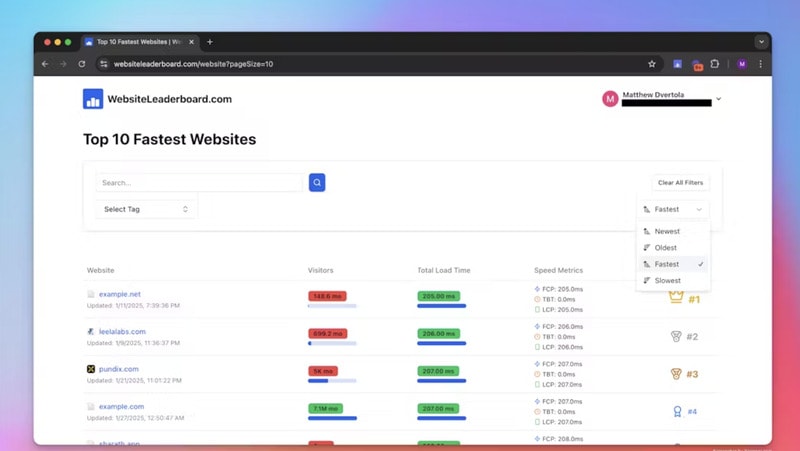Open the browser extensions puzzle icon
Image resolution: width=800 pixels, height=451 pixels.
pos(715,64)
